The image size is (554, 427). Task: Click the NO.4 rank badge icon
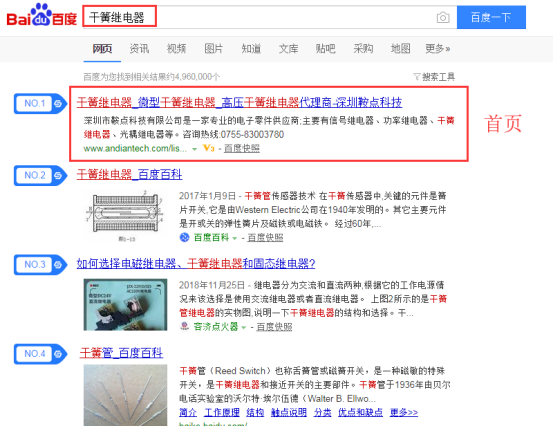(40, 354)
